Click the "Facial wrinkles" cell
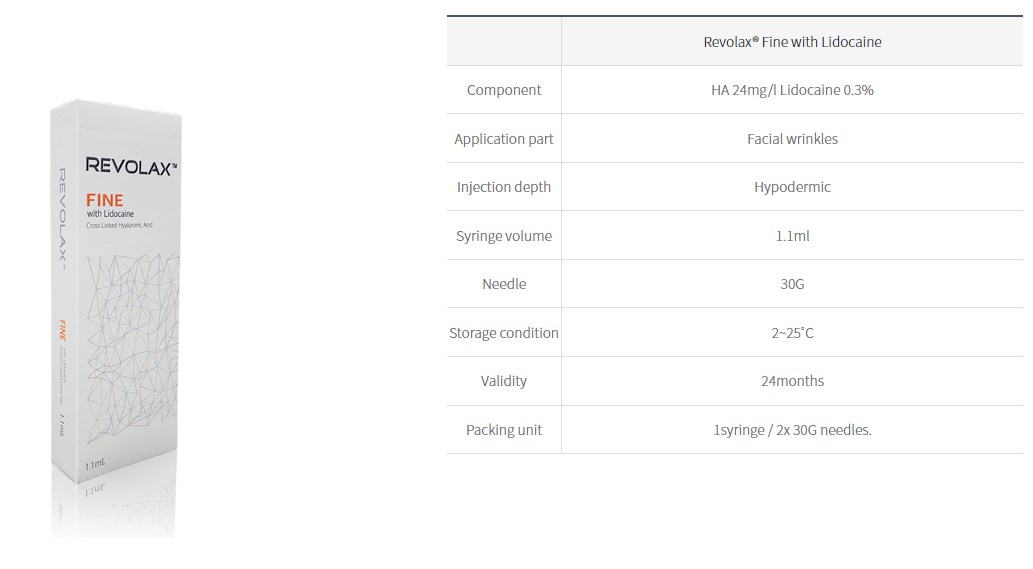1033x569 pixels. [792, 139]
